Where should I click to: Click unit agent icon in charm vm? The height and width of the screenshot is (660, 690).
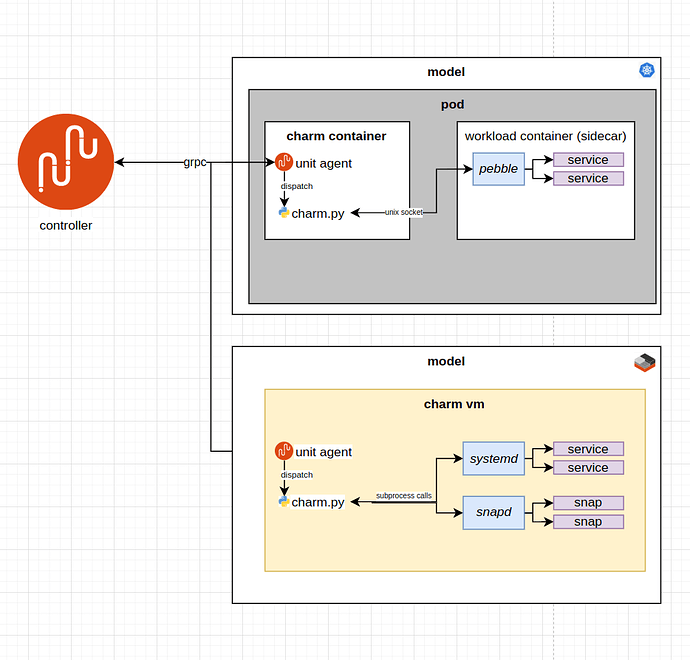pyautogui.click(x=284, y=452)
